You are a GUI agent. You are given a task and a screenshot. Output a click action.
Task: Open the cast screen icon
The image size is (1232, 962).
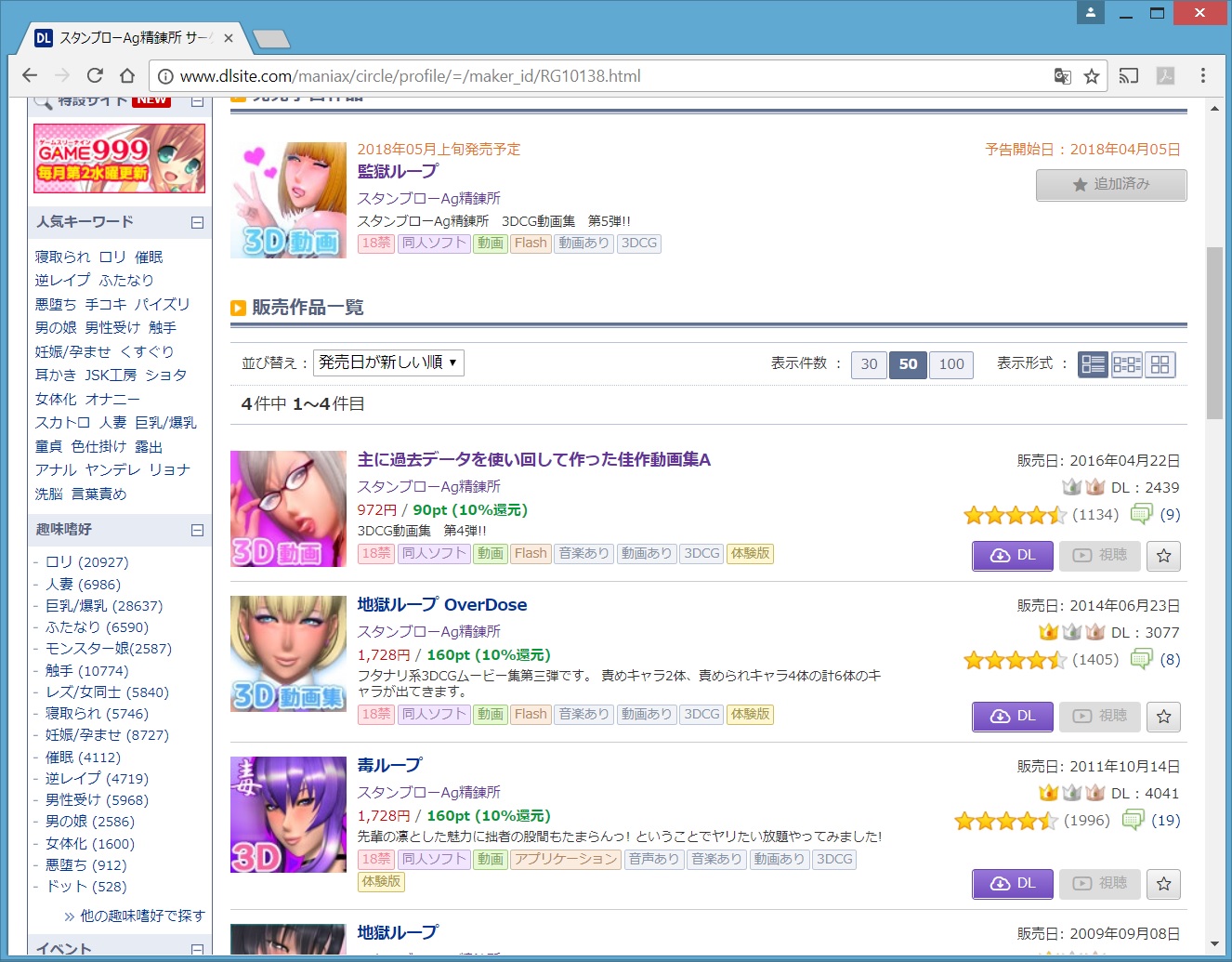click(x=1129, y=76)
